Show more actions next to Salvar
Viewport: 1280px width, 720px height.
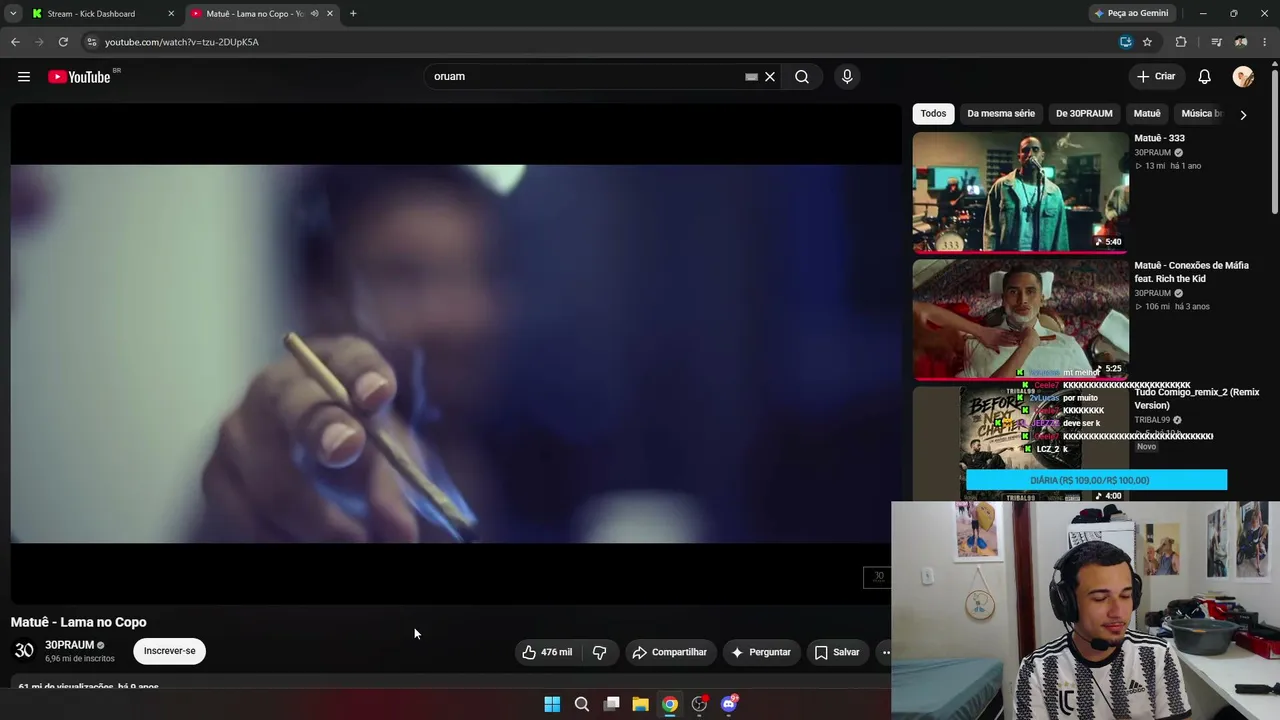point(884,652)
